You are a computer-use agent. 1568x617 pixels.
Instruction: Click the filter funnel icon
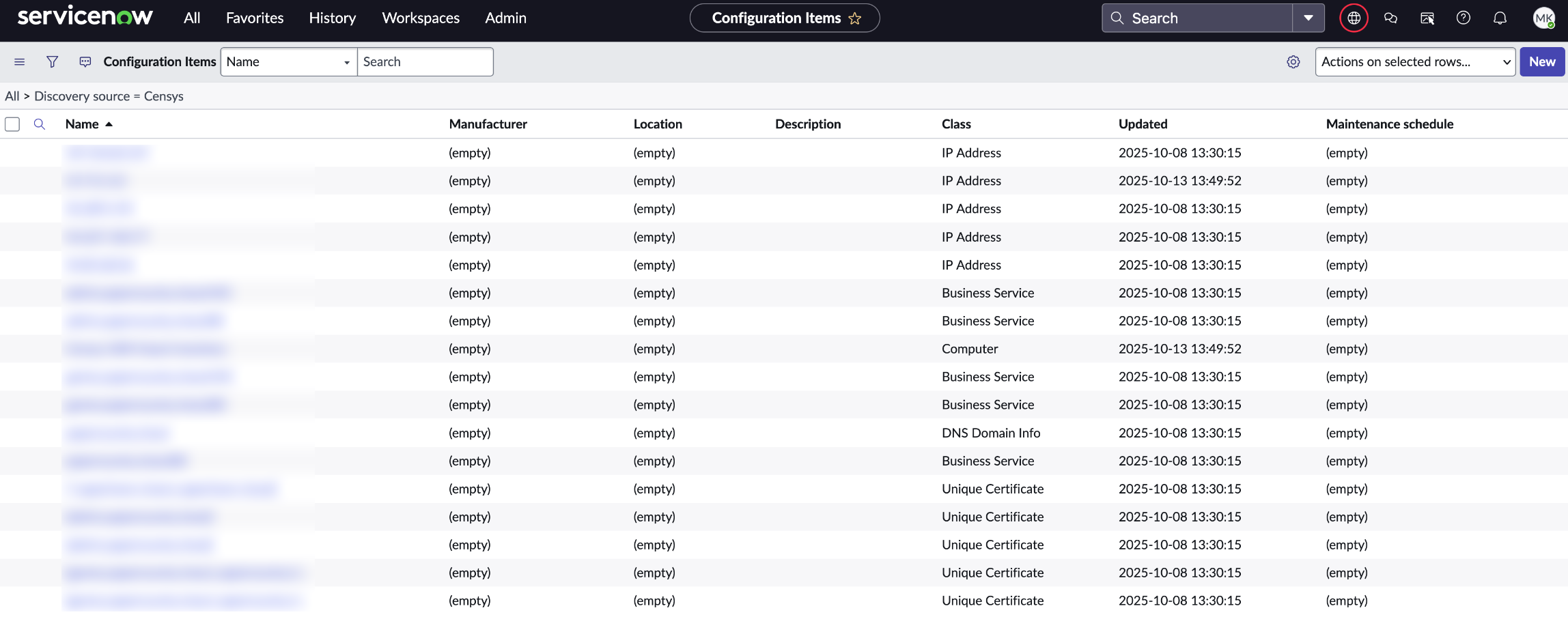click(52, 62)
